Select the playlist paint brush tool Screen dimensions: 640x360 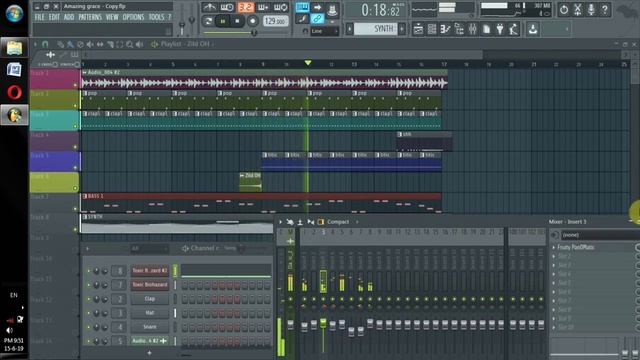coord(71,44)
